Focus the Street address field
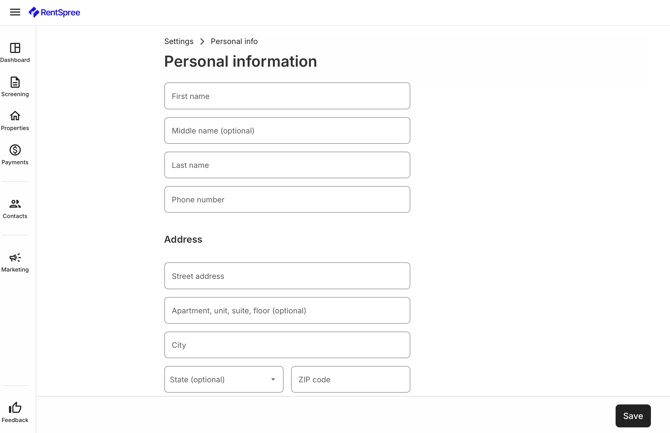Viewport: 670px width, 433px height. (x=287, y=276)
